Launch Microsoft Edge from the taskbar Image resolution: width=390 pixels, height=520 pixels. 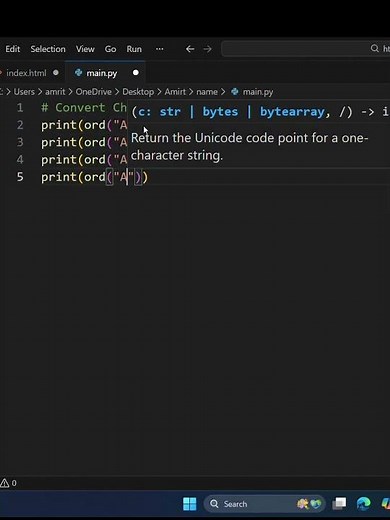pos(364,504)
